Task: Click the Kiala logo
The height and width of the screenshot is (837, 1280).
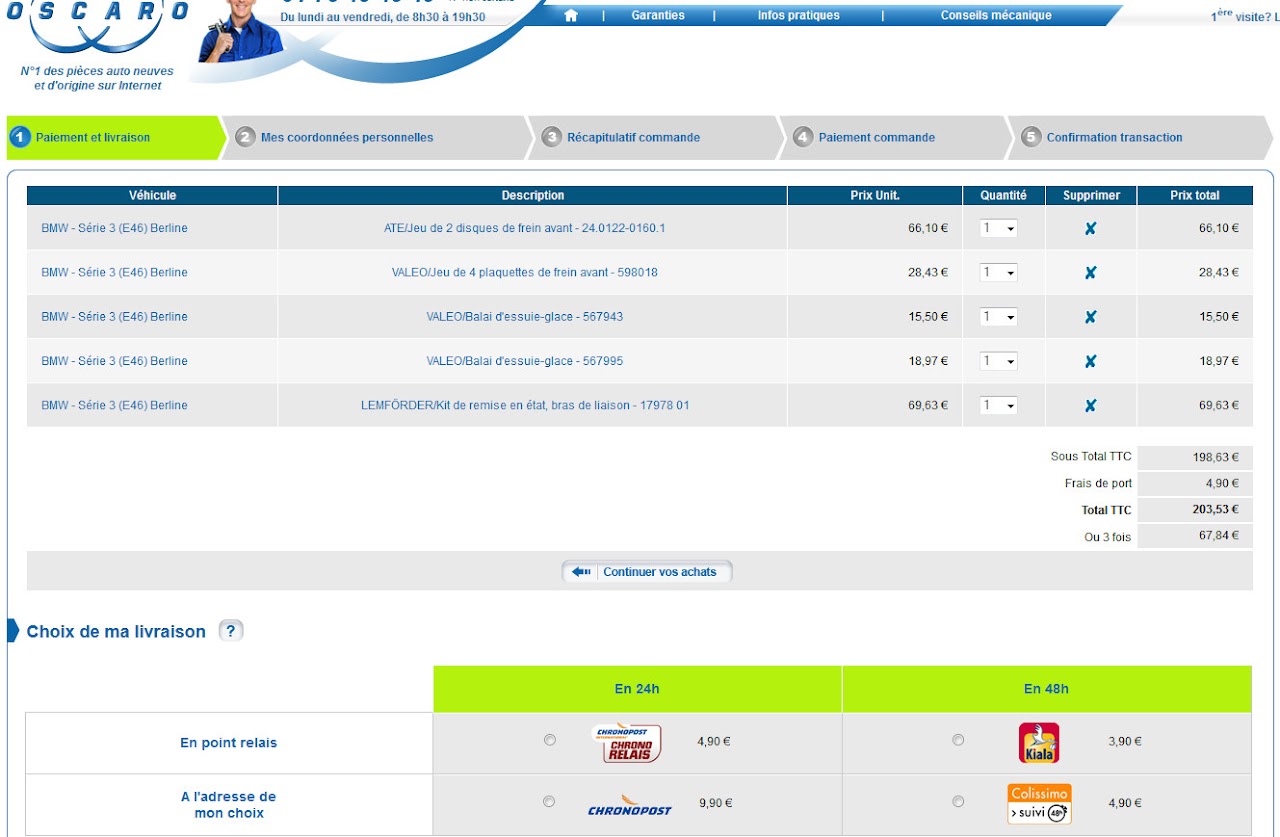Action: tap(1039, 742)
